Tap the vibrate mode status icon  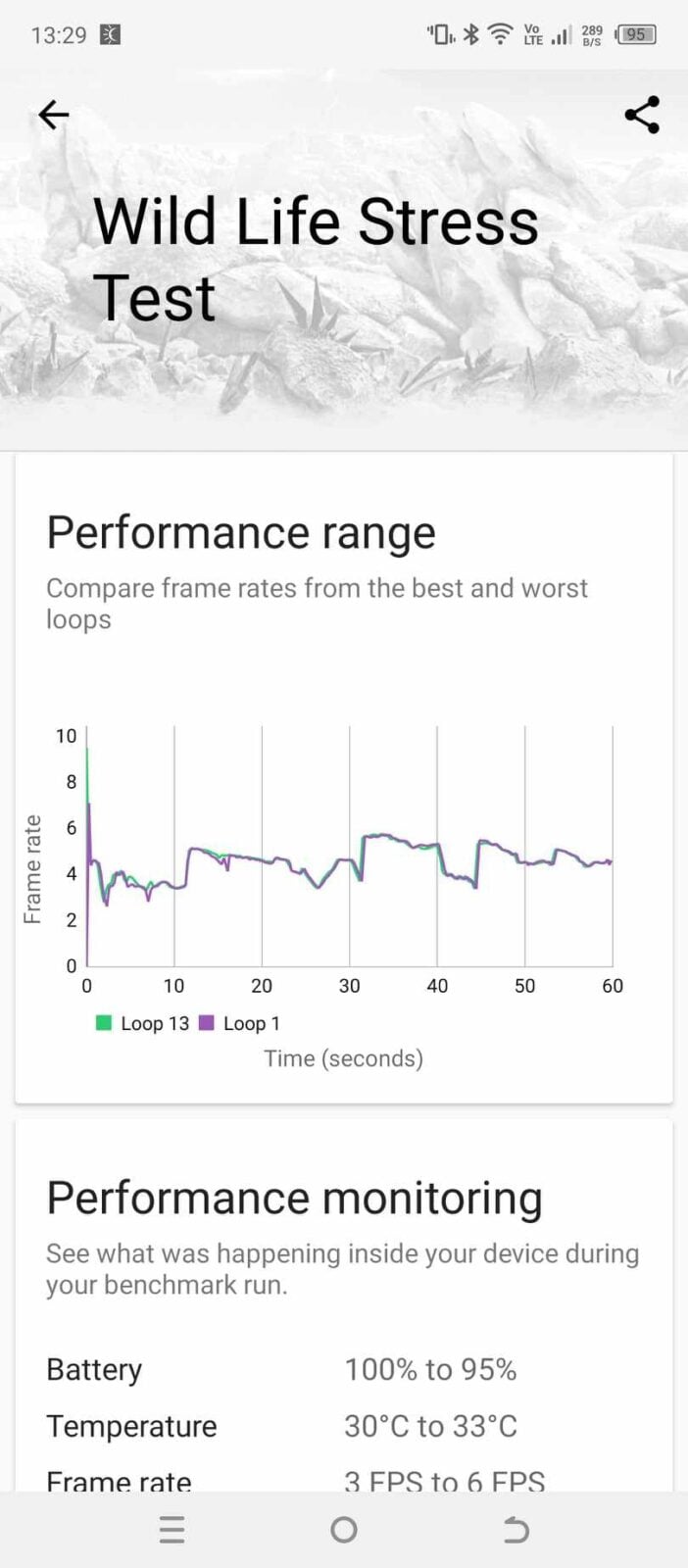click(x=440, y=34)
